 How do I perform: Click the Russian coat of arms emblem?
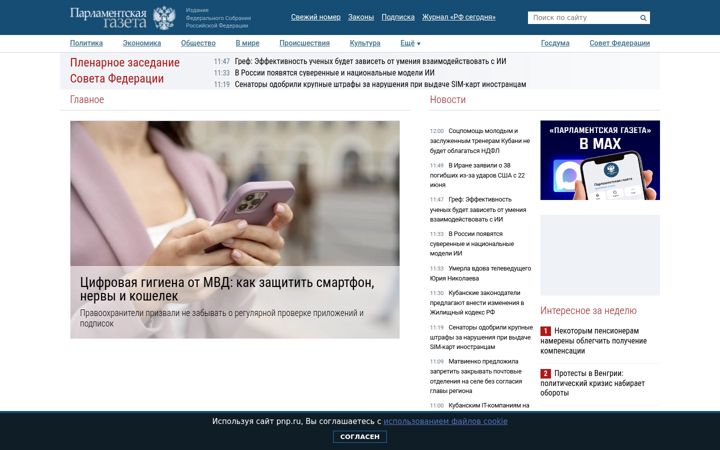click(x=164, y=18)
